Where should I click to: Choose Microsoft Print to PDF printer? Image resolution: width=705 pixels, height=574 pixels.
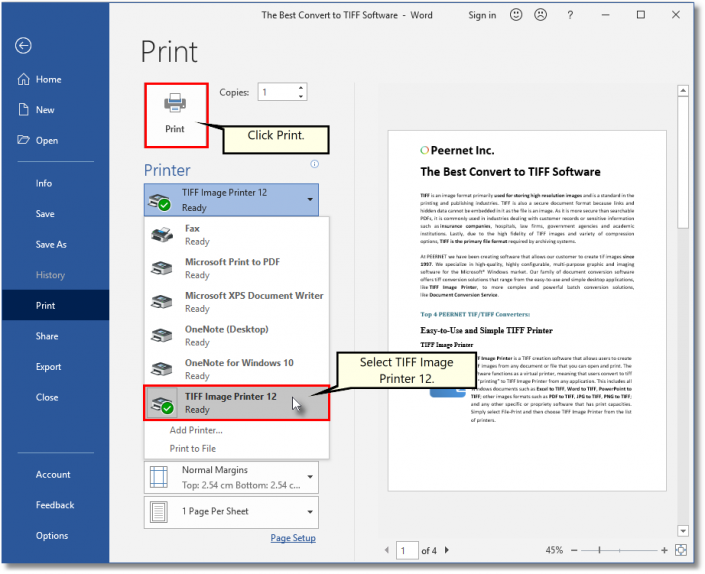pyautogui.click(x=236, y=268)
